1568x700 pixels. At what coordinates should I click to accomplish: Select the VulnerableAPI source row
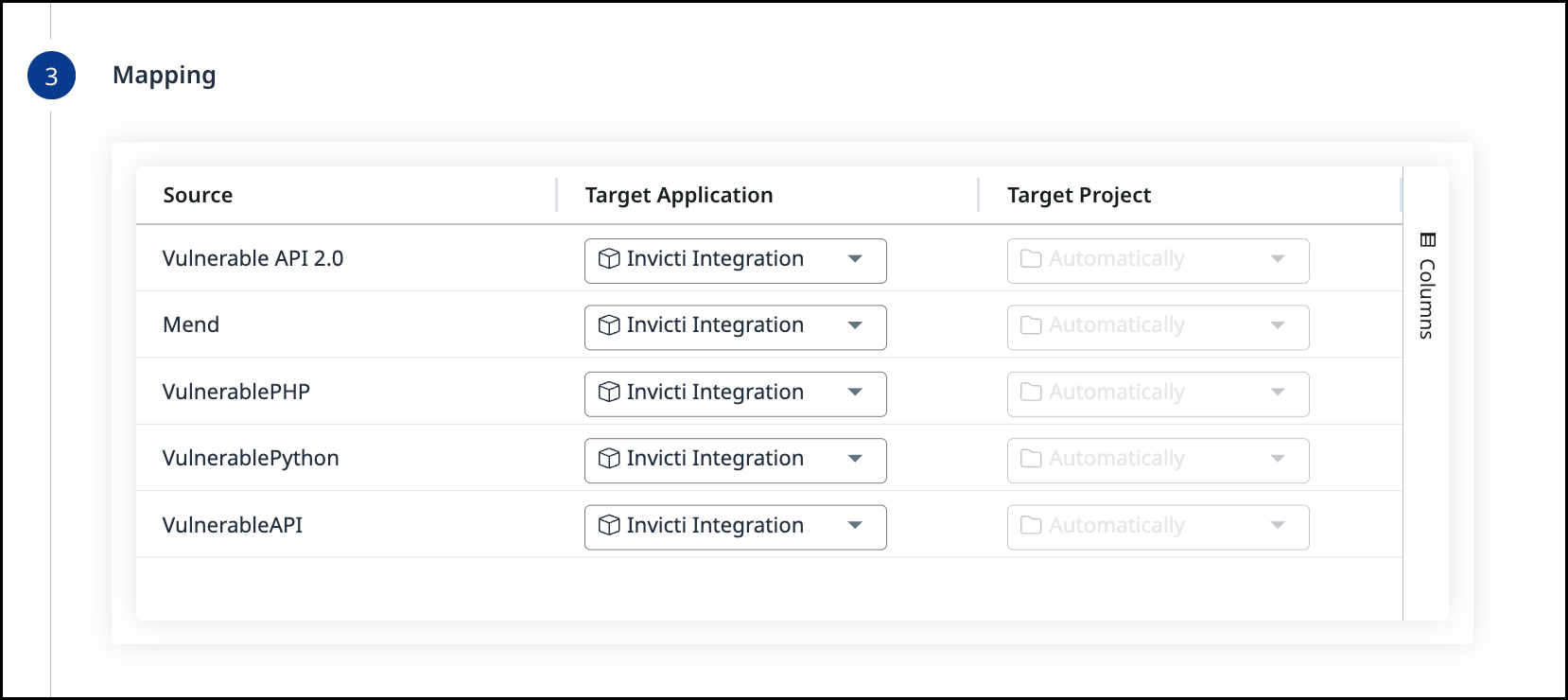click(x=233, y=526)
